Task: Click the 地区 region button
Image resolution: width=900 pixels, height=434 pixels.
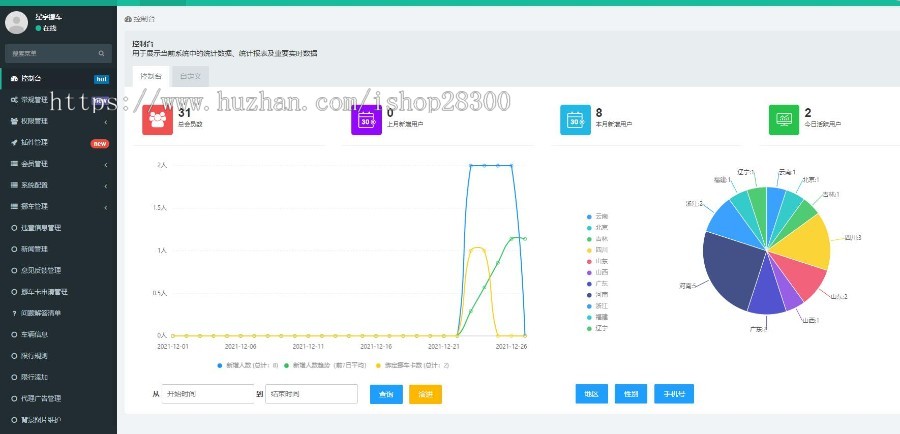Action: (591, 394)
